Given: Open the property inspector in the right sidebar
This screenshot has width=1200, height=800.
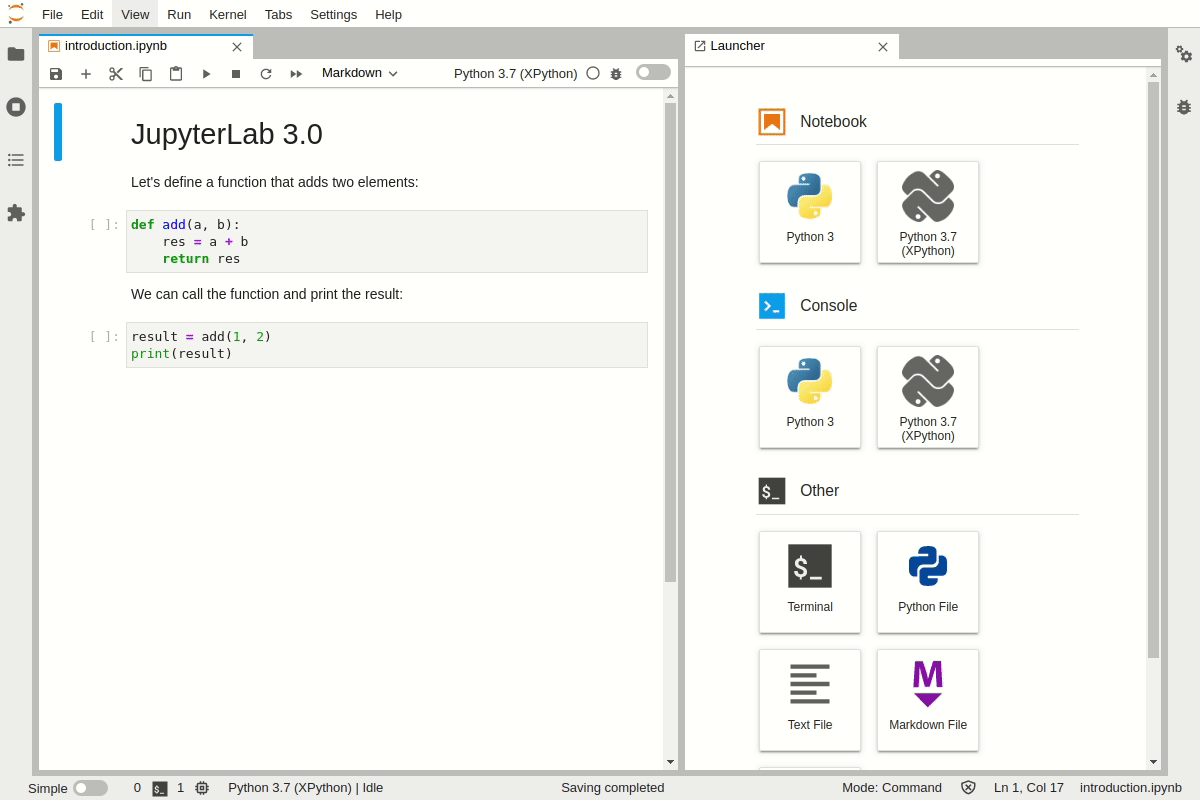Looking at the screenshot, I should [x=1184, y=55].
